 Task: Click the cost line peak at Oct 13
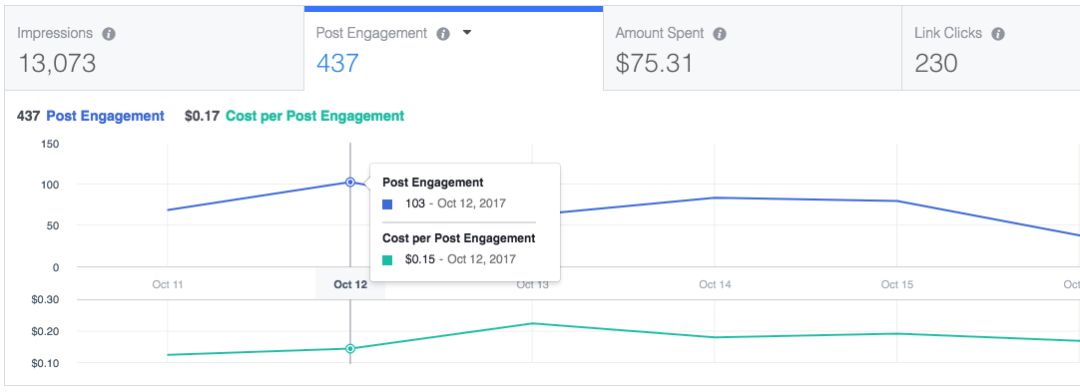[x=532, y=323]
